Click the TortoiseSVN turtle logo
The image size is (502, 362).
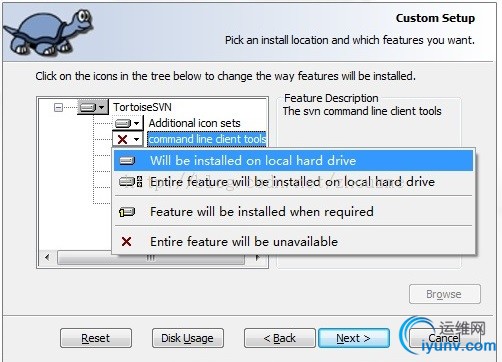point(49,32)
